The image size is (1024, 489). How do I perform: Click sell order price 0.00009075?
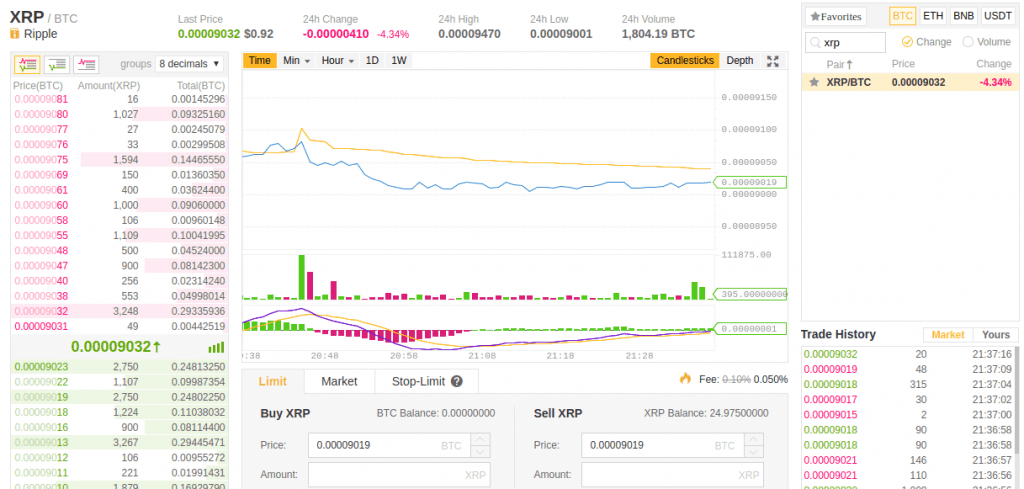(41, 159)
